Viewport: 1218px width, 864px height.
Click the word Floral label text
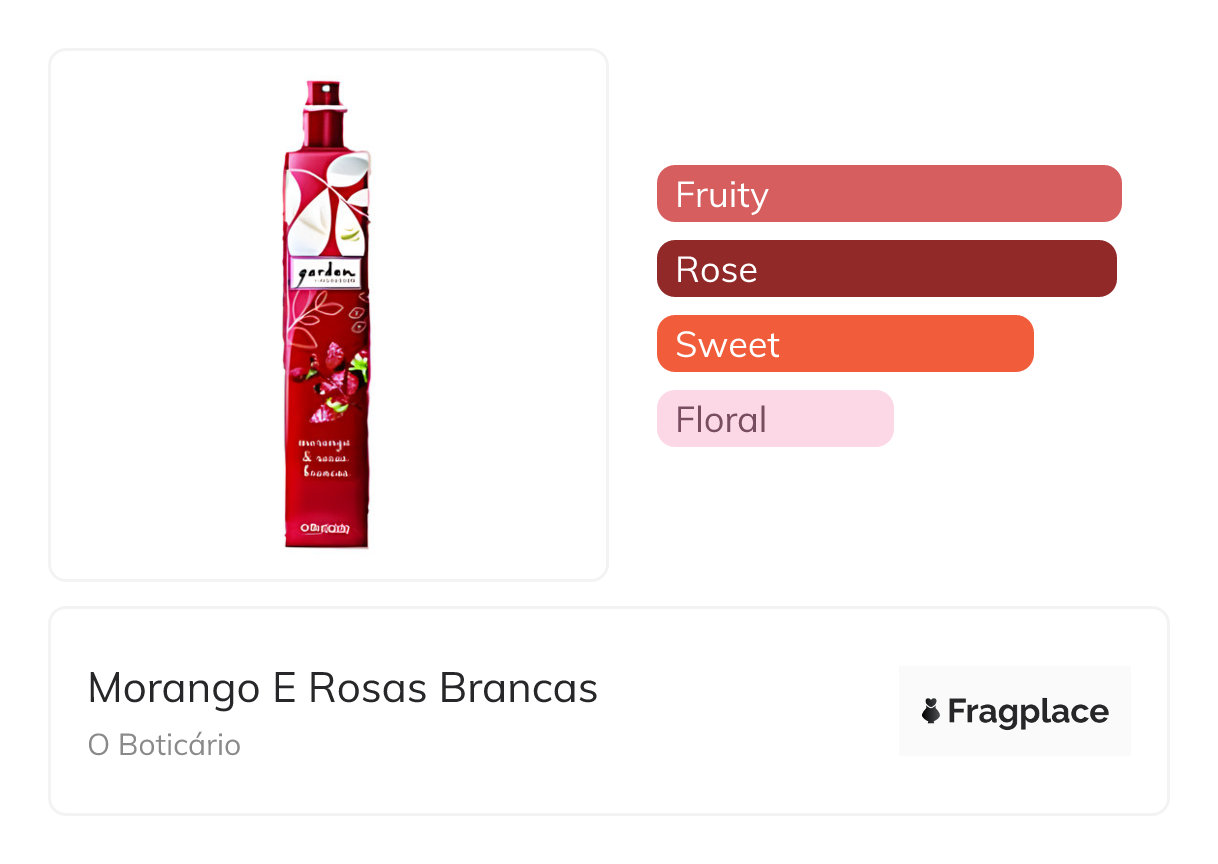click(720, 418)
